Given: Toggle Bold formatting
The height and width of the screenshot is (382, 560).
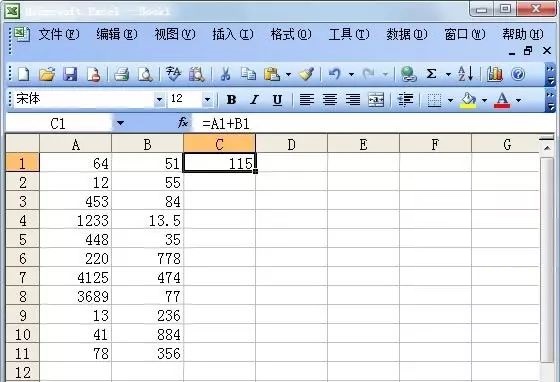Looking at the screenshot, I should pyautogui.click(x=231, y=100).
